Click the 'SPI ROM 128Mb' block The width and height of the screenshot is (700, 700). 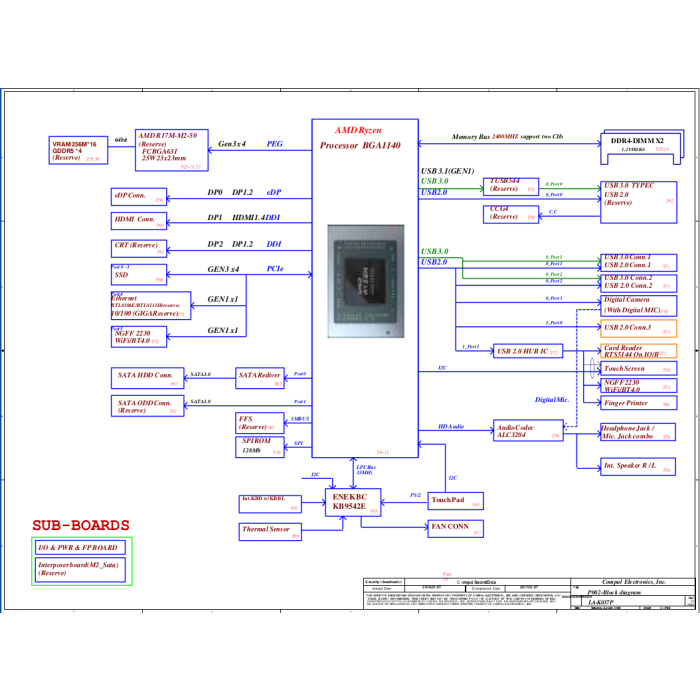click(260, 447)
